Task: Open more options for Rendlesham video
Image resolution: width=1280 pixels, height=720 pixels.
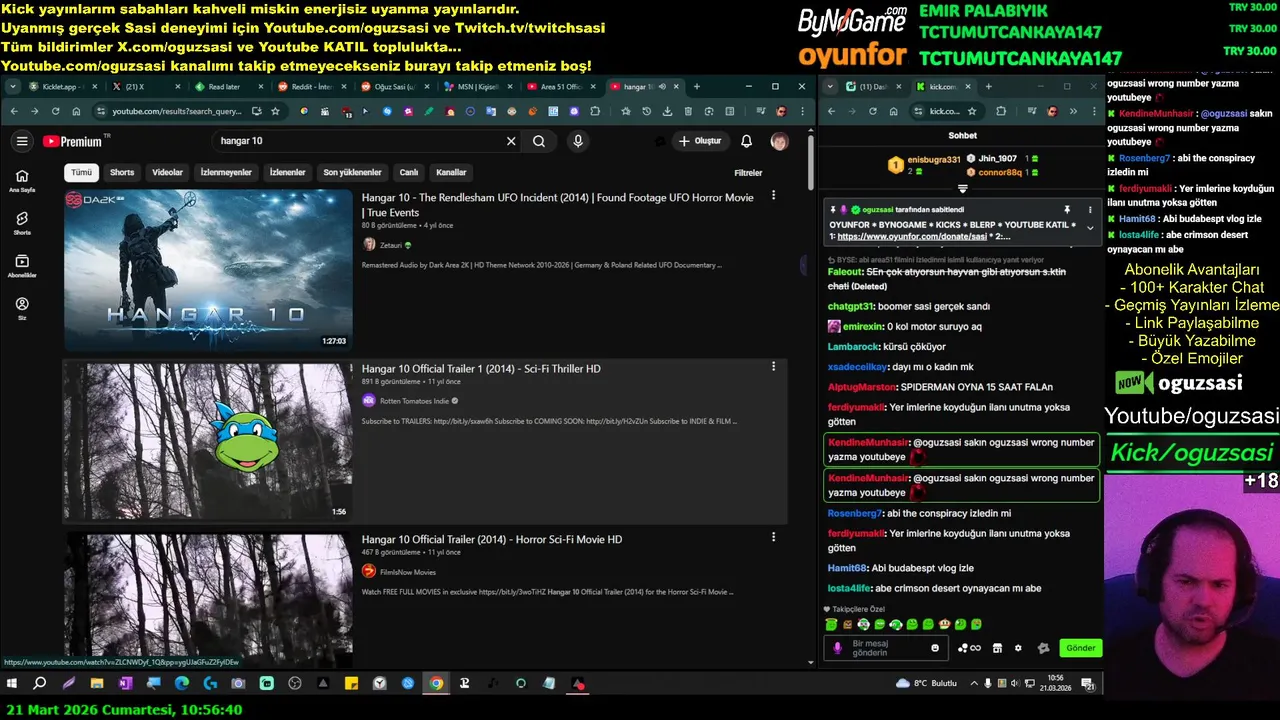Action: [773, 196]
